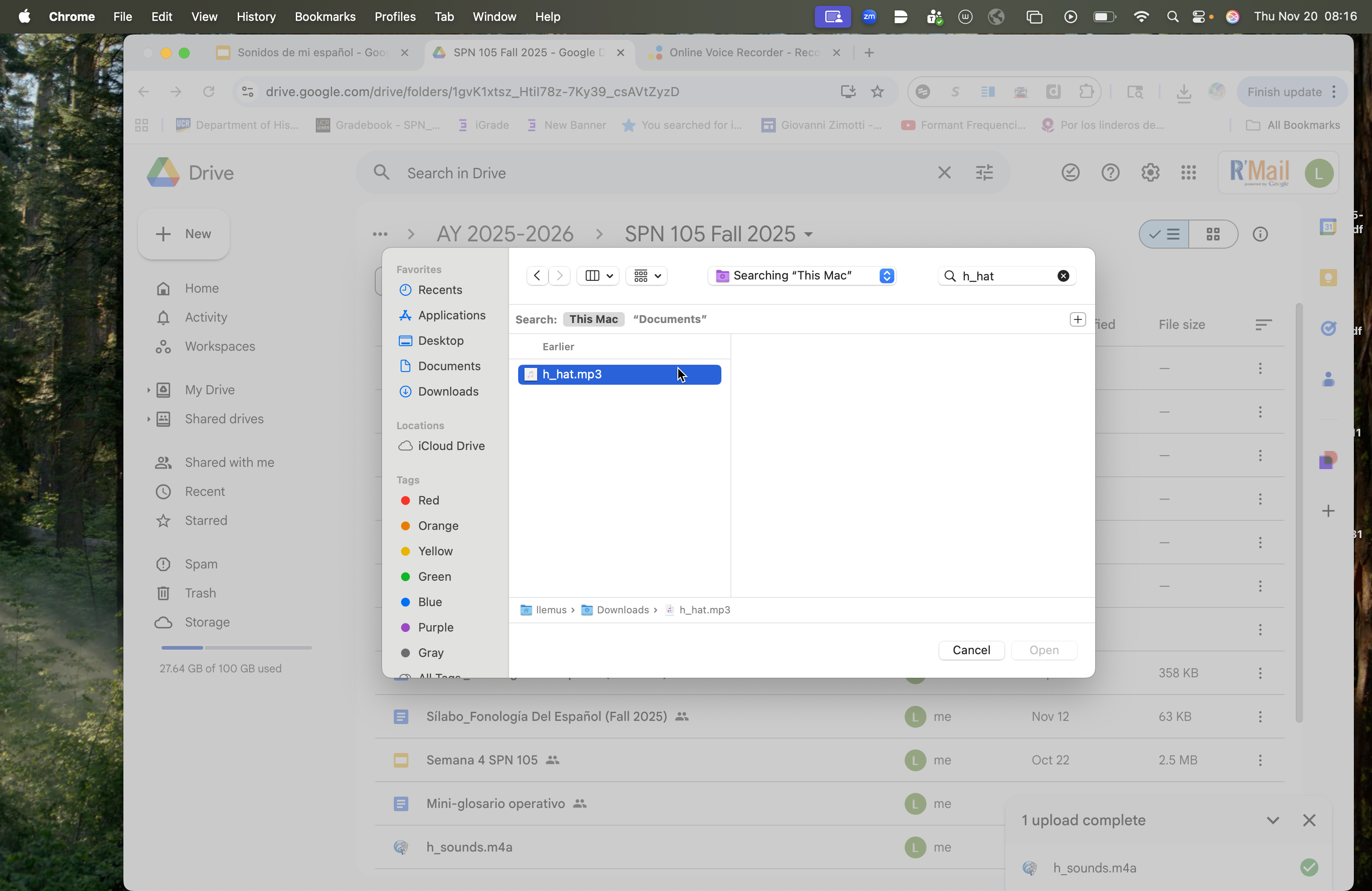The width and height of the screenshot is (1372, 891).
Task: Click New button in Drive
Action: [184, 234]
